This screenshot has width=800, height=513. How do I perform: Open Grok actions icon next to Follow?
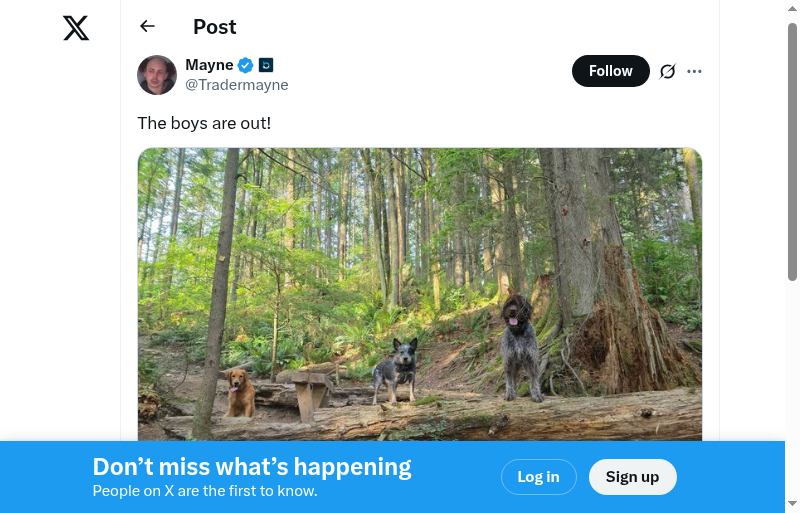pos(668,71)
